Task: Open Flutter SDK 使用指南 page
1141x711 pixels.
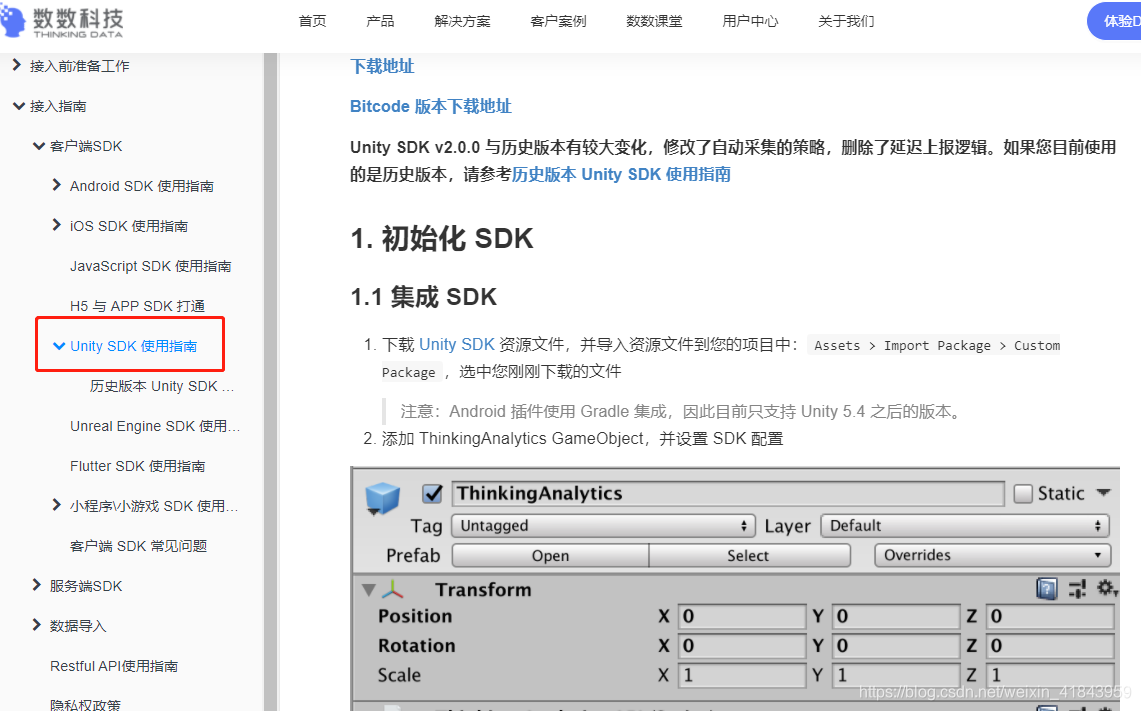Action: [x=138, y=466]
